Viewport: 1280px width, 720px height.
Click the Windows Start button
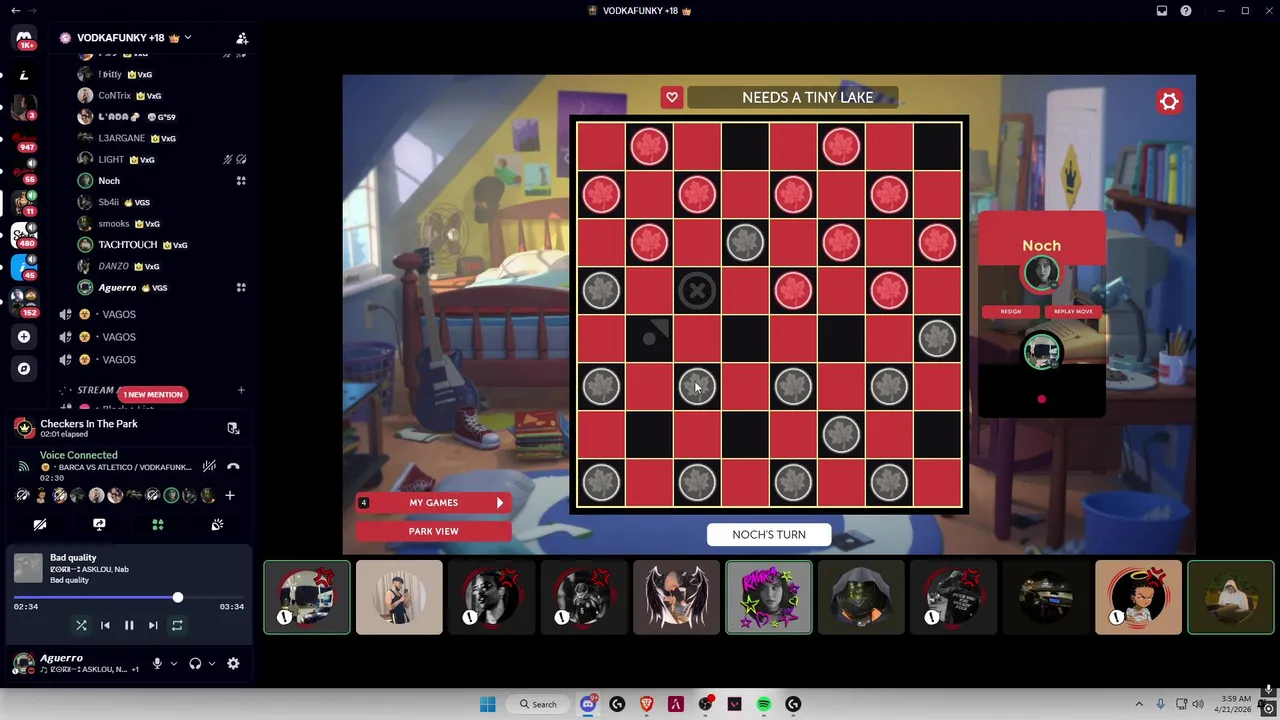point(487,704)
